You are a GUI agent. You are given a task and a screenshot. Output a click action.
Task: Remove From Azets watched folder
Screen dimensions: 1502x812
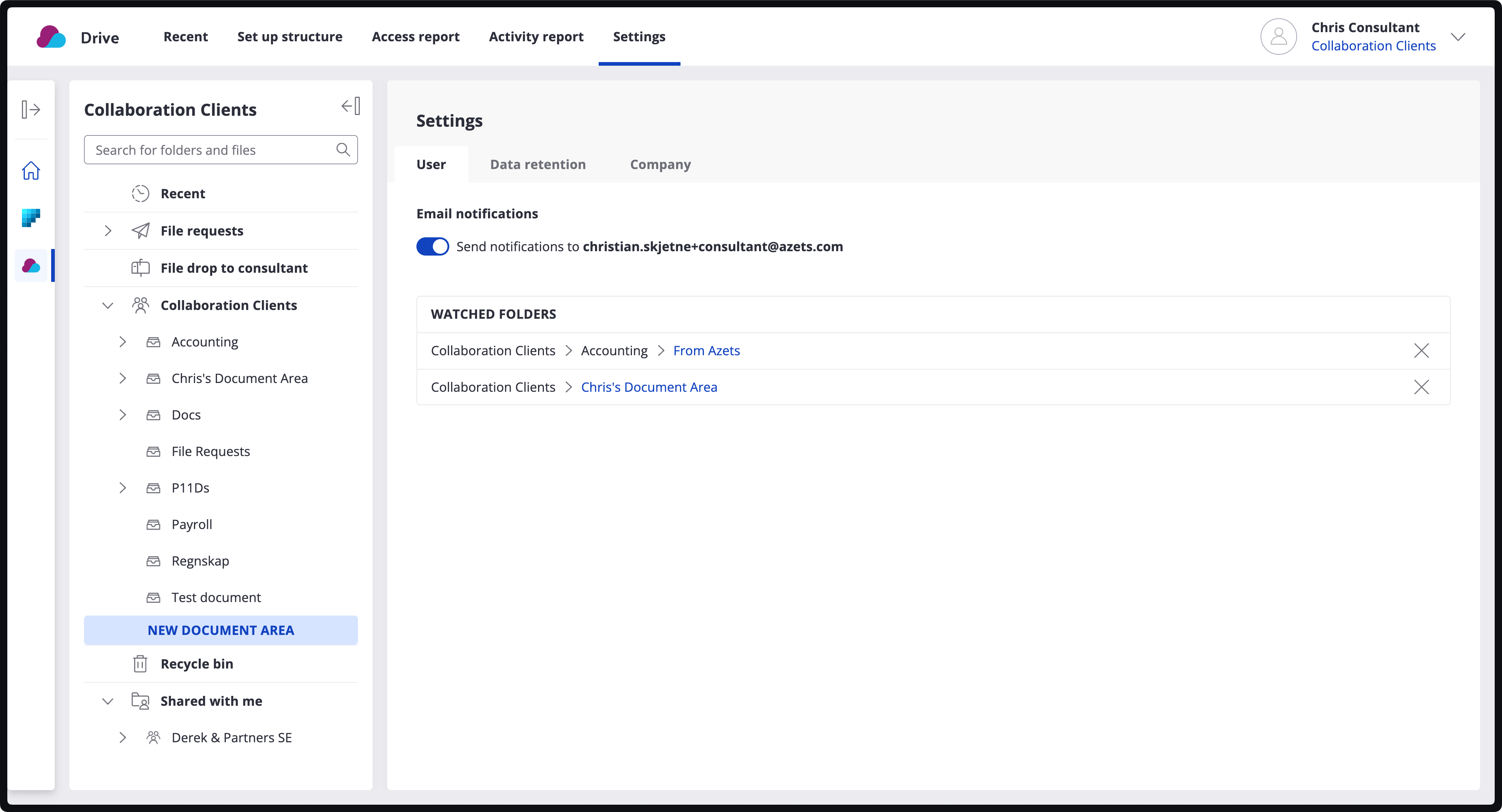(x=1421, y=351)
